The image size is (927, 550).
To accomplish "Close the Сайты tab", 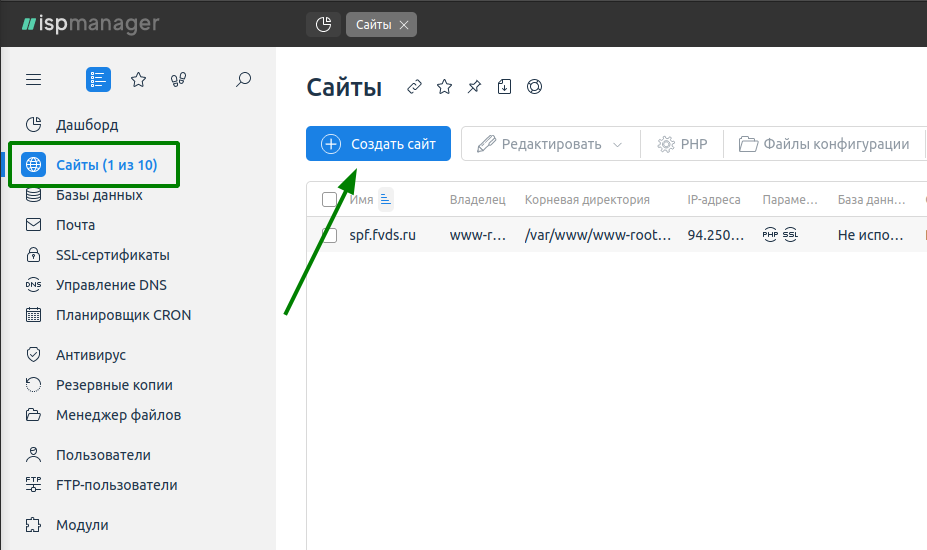I will tap(404, 25).
